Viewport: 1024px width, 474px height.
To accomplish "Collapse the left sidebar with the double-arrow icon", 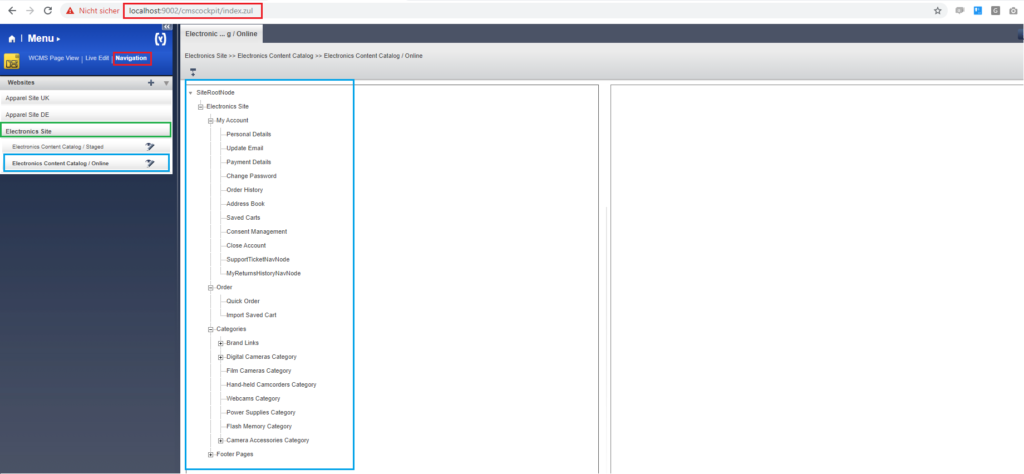I will tap(166, 27).
